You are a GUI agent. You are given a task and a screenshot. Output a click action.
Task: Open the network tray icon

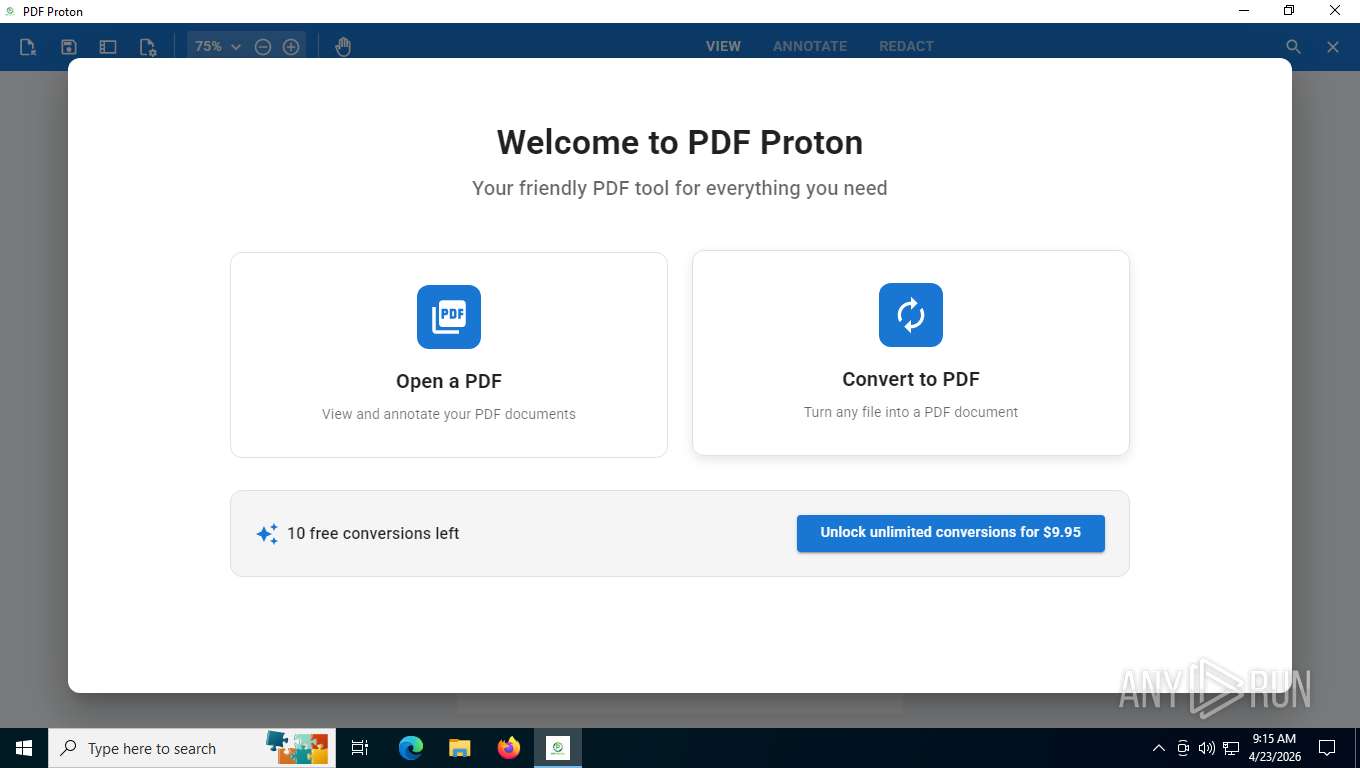click(1231, 748)
